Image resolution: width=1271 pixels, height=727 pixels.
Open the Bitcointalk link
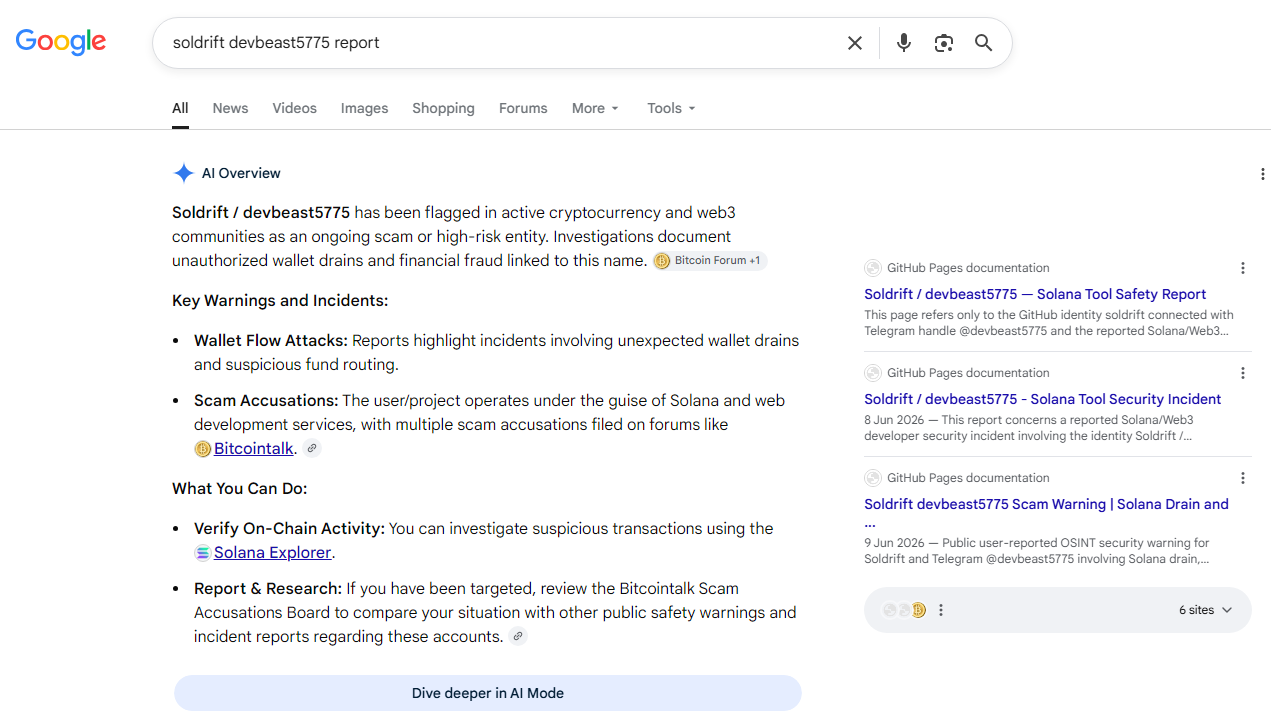(x=254, y=449)
